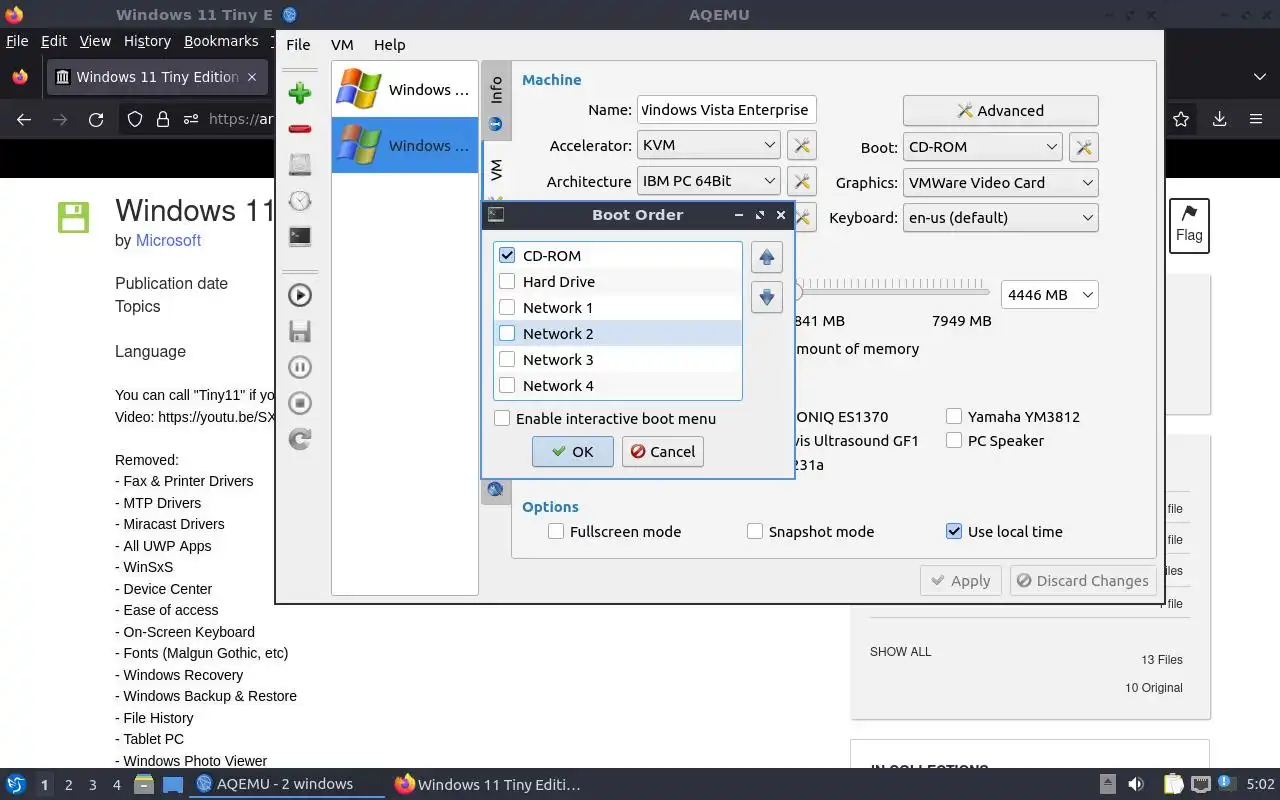The height and width of the screenshot is (800, 1280).
Task: Click the red minus Delete VM icon
Action: pos(299,129)
